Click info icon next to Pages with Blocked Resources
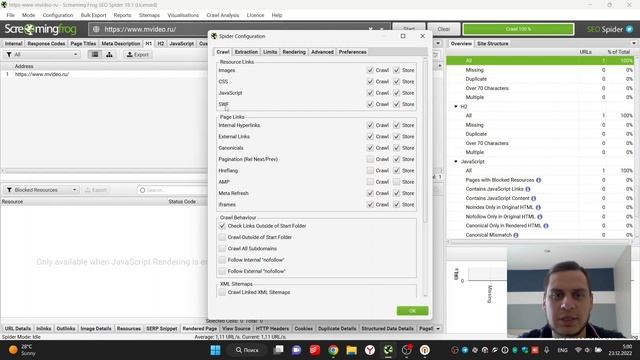 pyautogui.click(x=538, y=180)
